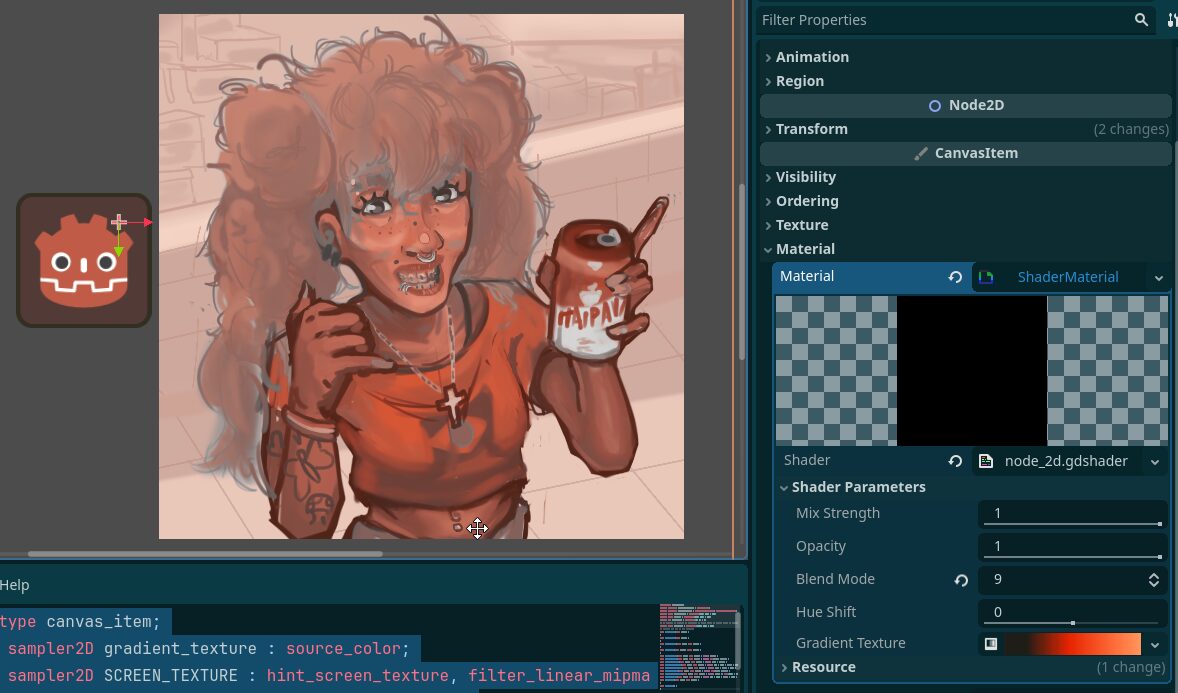Expand the Resource section

coord(784,667)
